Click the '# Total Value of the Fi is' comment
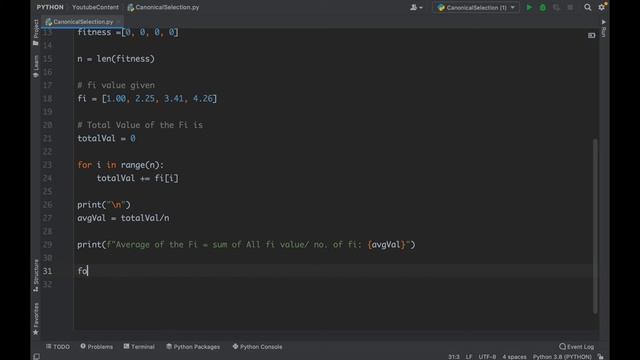The height and width of the screenshot is (360, 640). click(140, 125)
